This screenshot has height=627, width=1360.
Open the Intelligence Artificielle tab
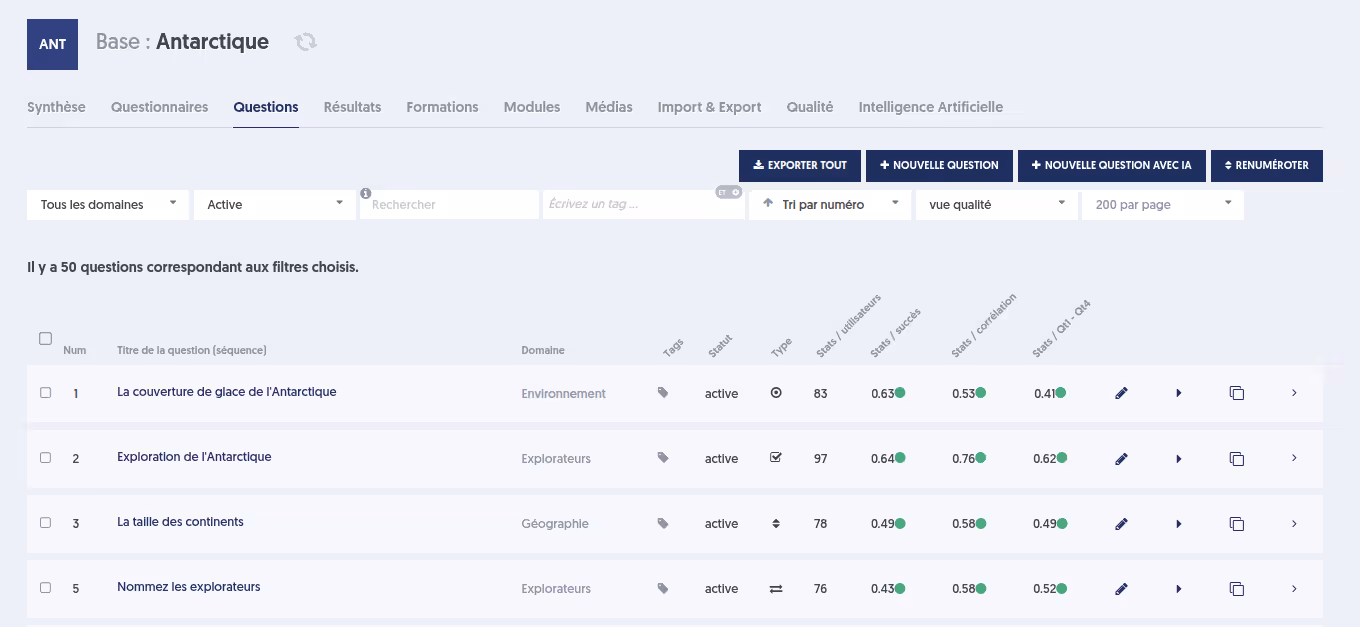[x=931, y=107]
